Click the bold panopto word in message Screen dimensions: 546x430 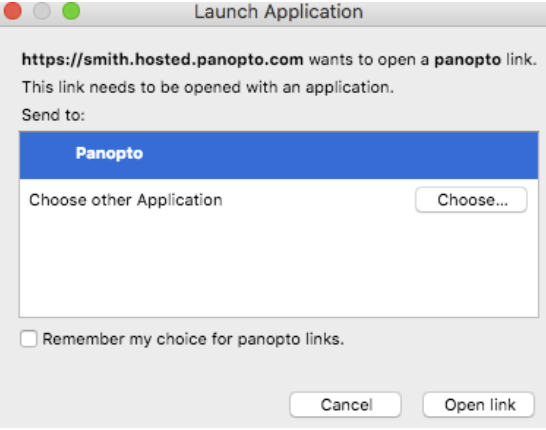click(467, 60)
